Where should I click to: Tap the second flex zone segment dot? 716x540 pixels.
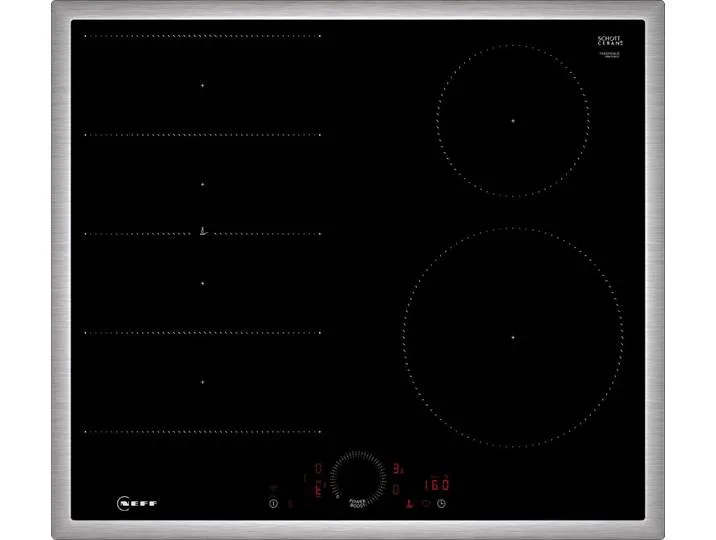pos(202,184)
